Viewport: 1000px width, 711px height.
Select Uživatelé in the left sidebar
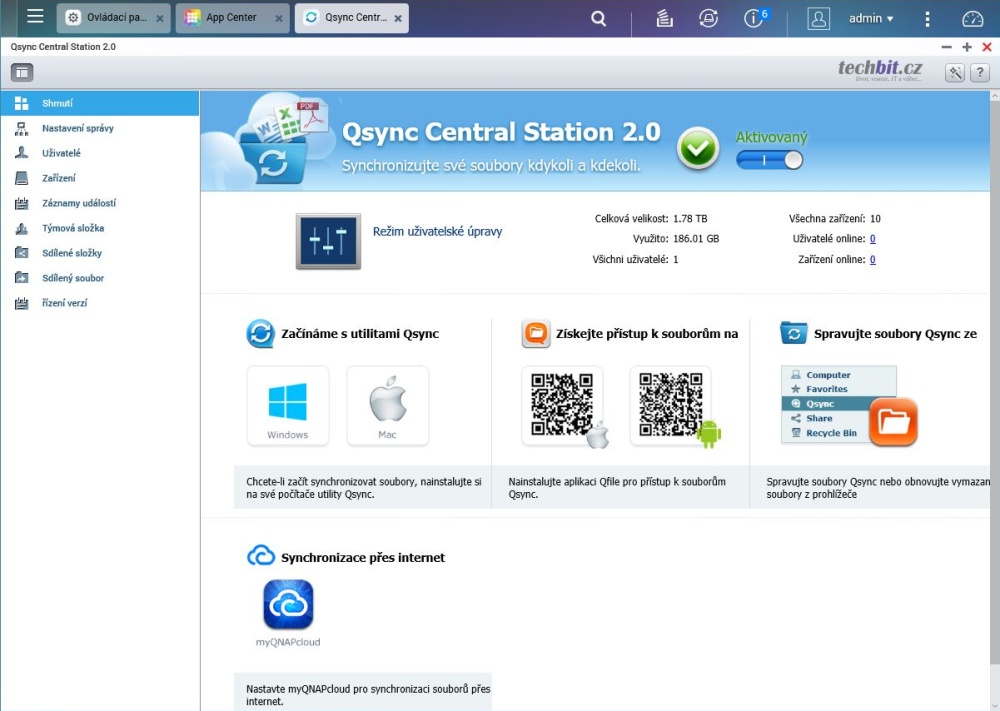(61, 153)
